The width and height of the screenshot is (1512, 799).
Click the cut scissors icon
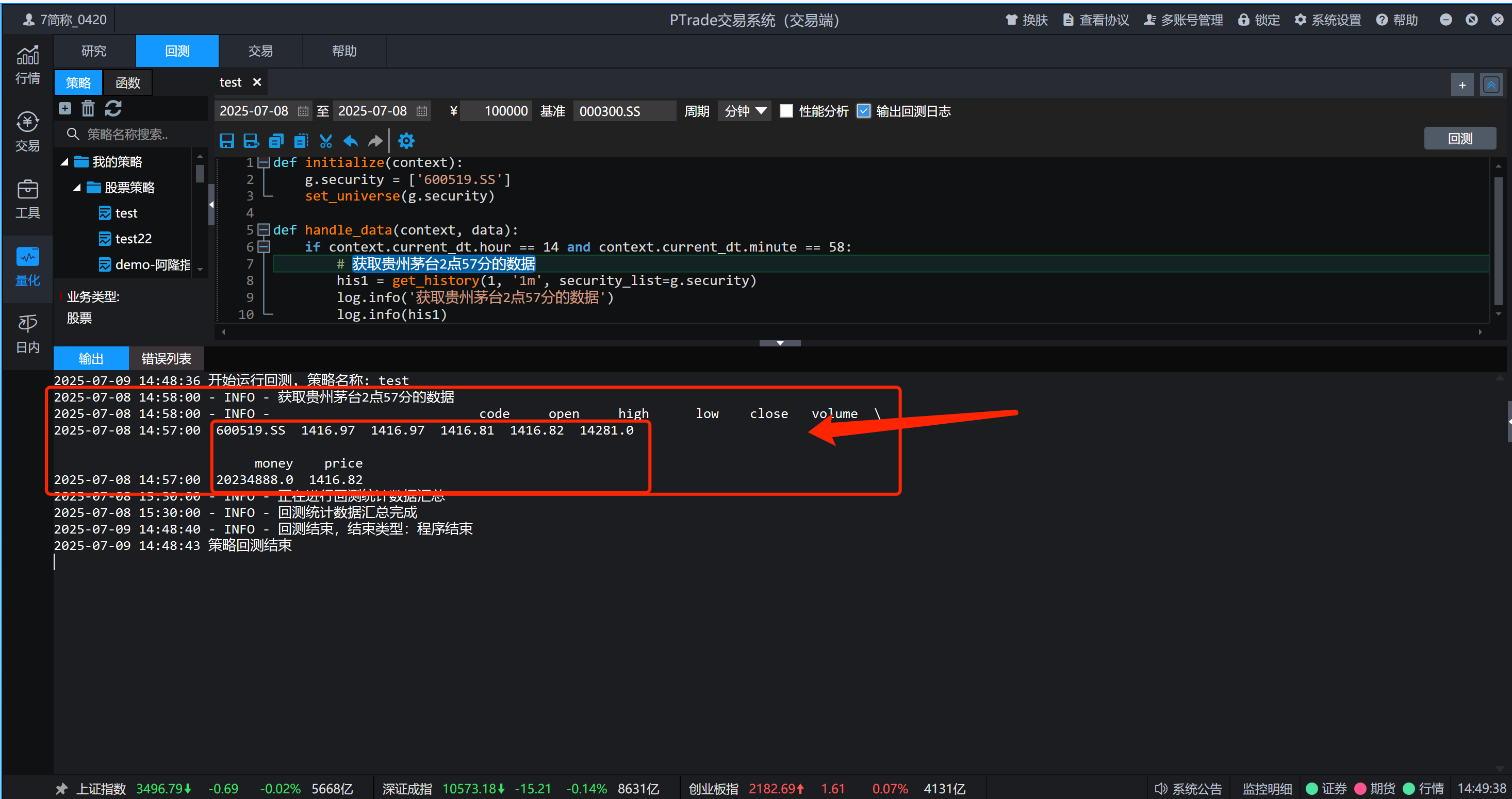pos(326,141)
